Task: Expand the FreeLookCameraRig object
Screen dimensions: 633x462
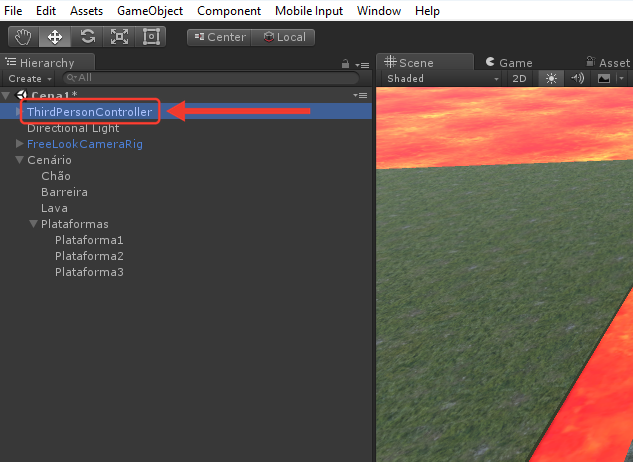Action: coord(19,144)
